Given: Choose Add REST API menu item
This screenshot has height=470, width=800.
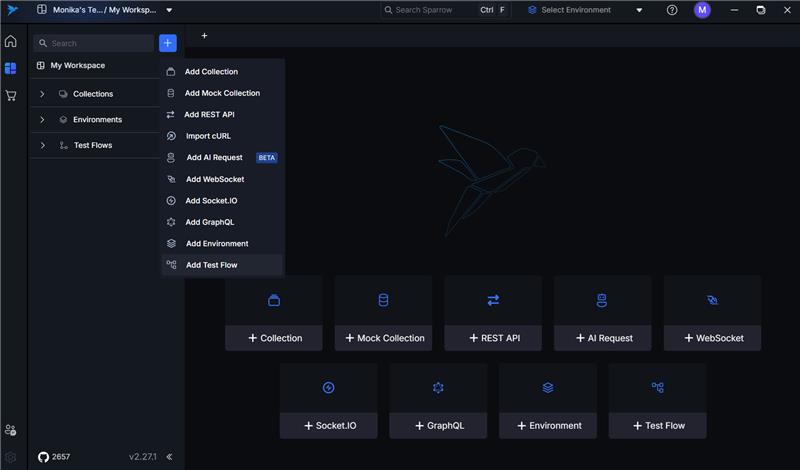Looking at the screenshot, I should tap(222, 114).
